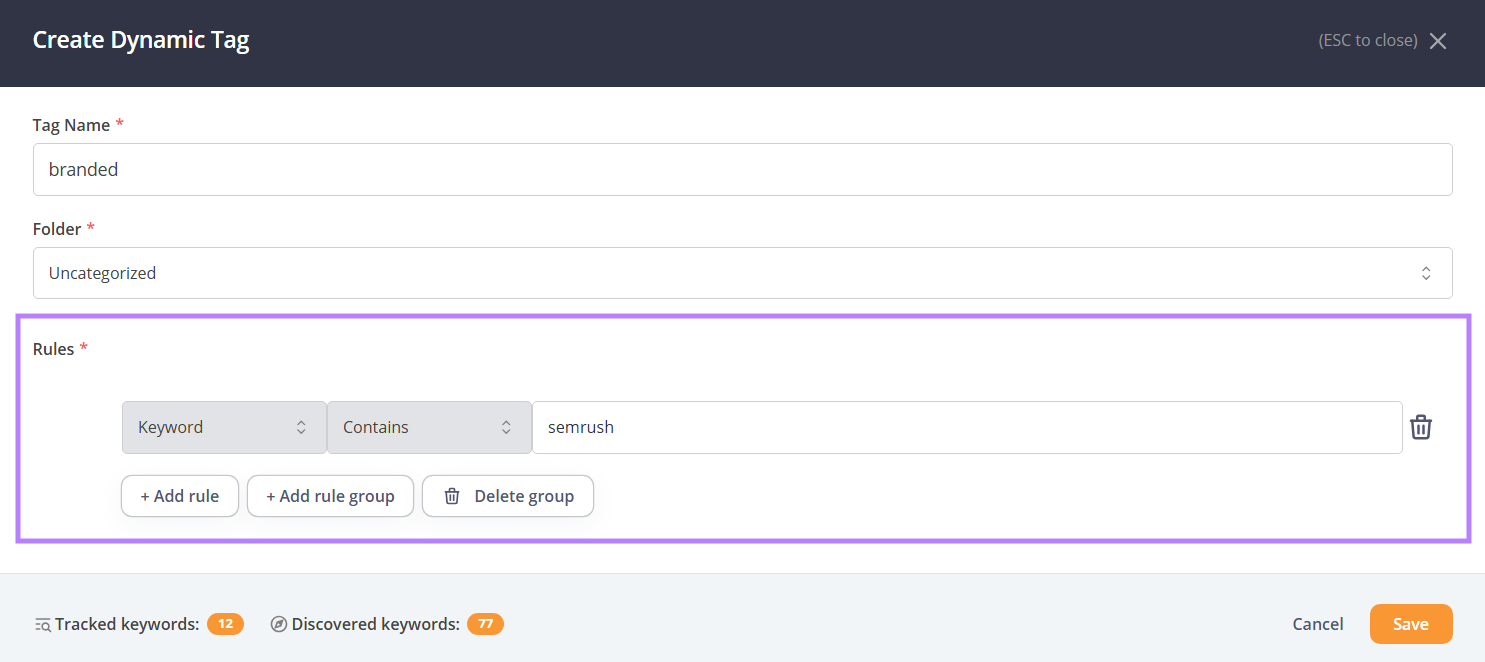1485x662 pixels.
Task: Open the Contains condition dropdown
Action: click(429, 427)
